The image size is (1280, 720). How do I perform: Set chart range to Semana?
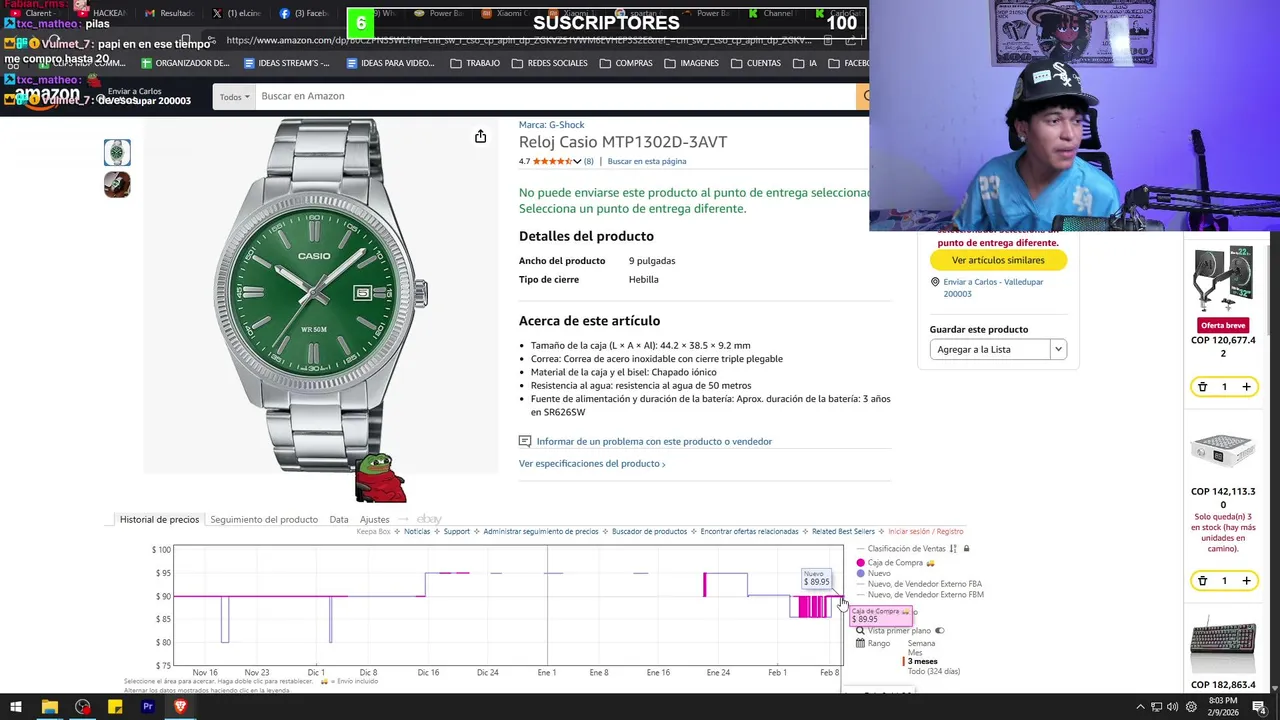[921, 643]
